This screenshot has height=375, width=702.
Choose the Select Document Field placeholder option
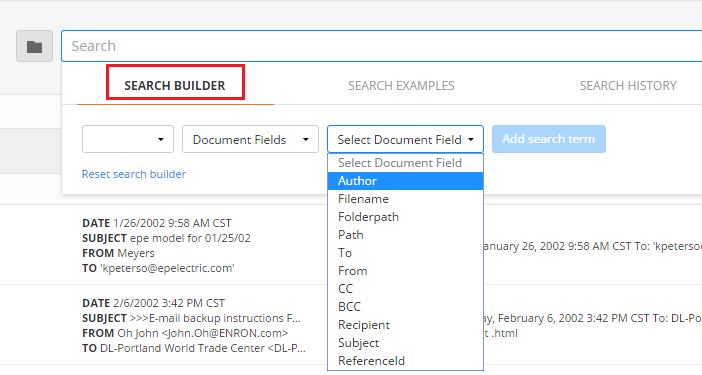[405, 163]
